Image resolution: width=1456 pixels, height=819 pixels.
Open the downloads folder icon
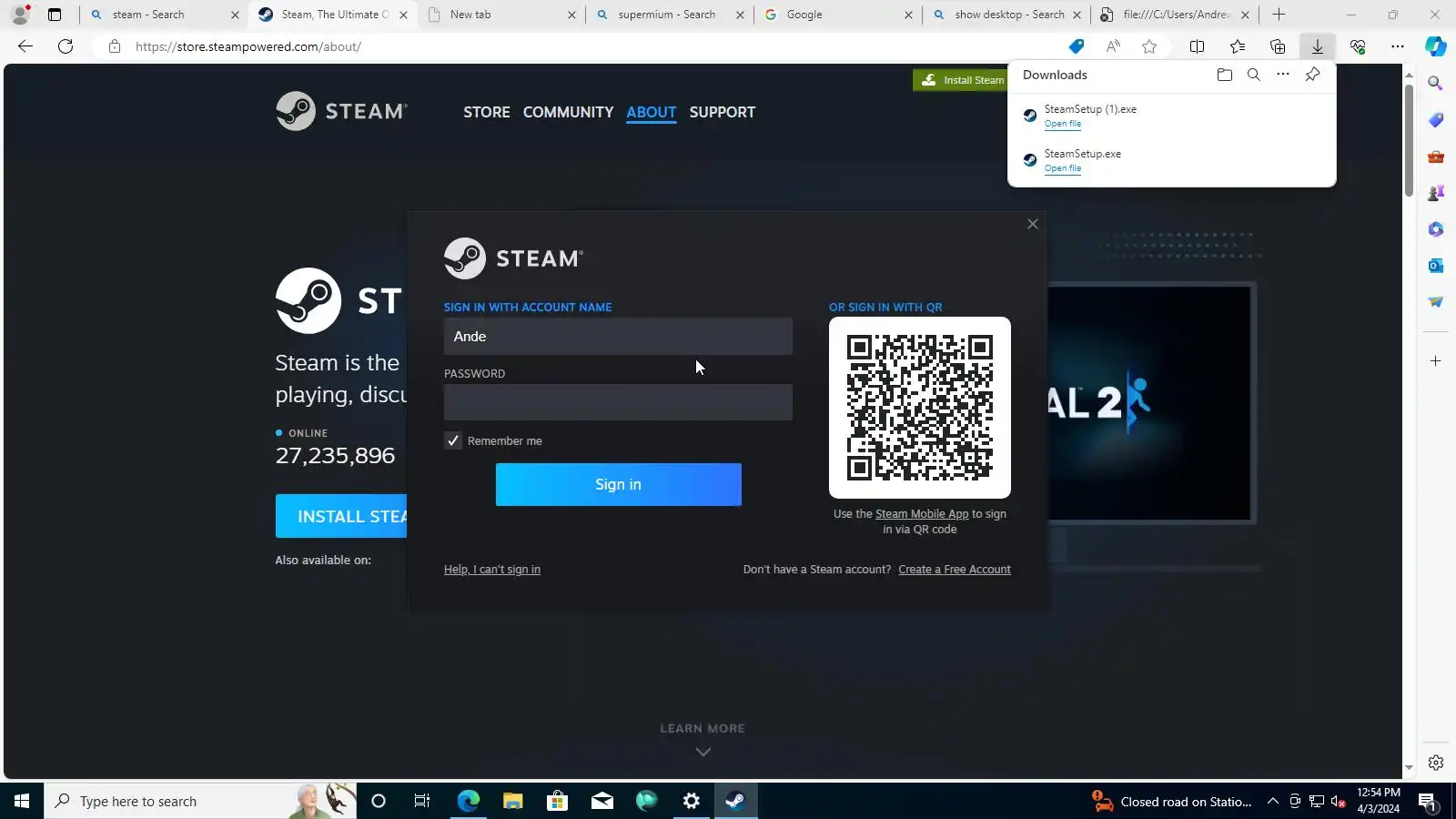point(1225,75)
